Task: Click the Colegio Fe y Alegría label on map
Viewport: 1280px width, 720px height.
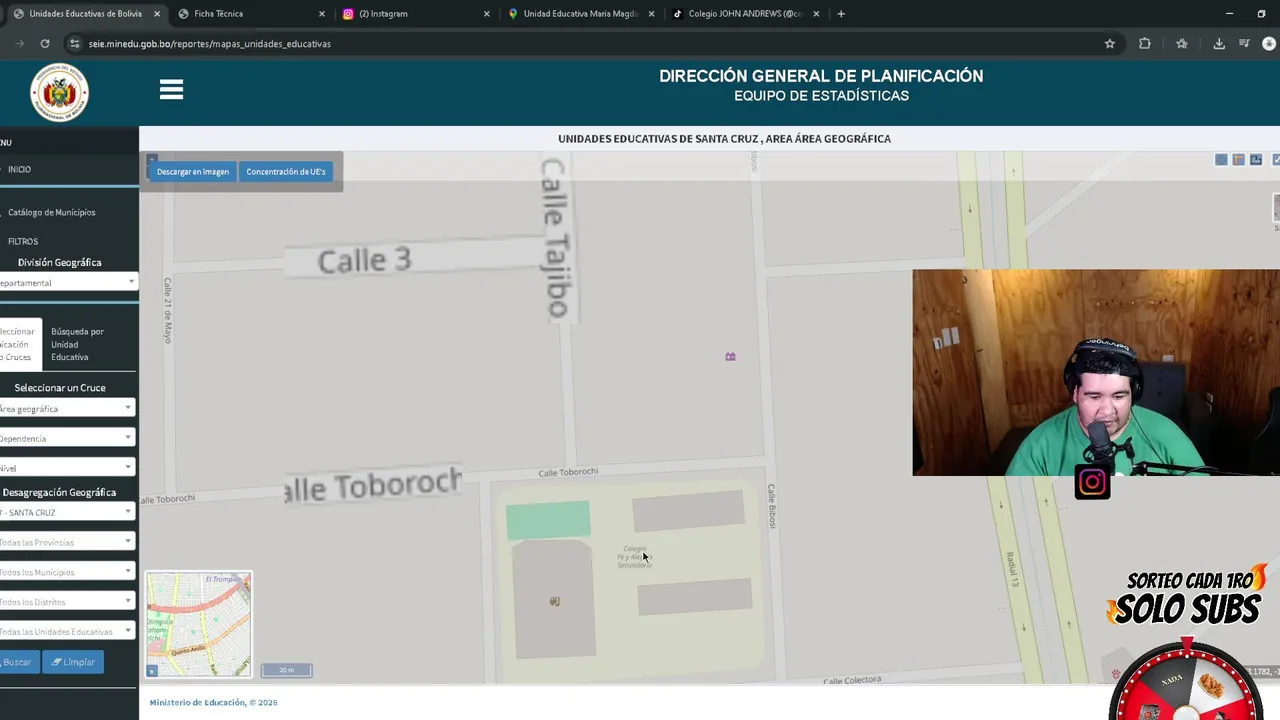Action: pyautogui.click(x=634, y=557)
